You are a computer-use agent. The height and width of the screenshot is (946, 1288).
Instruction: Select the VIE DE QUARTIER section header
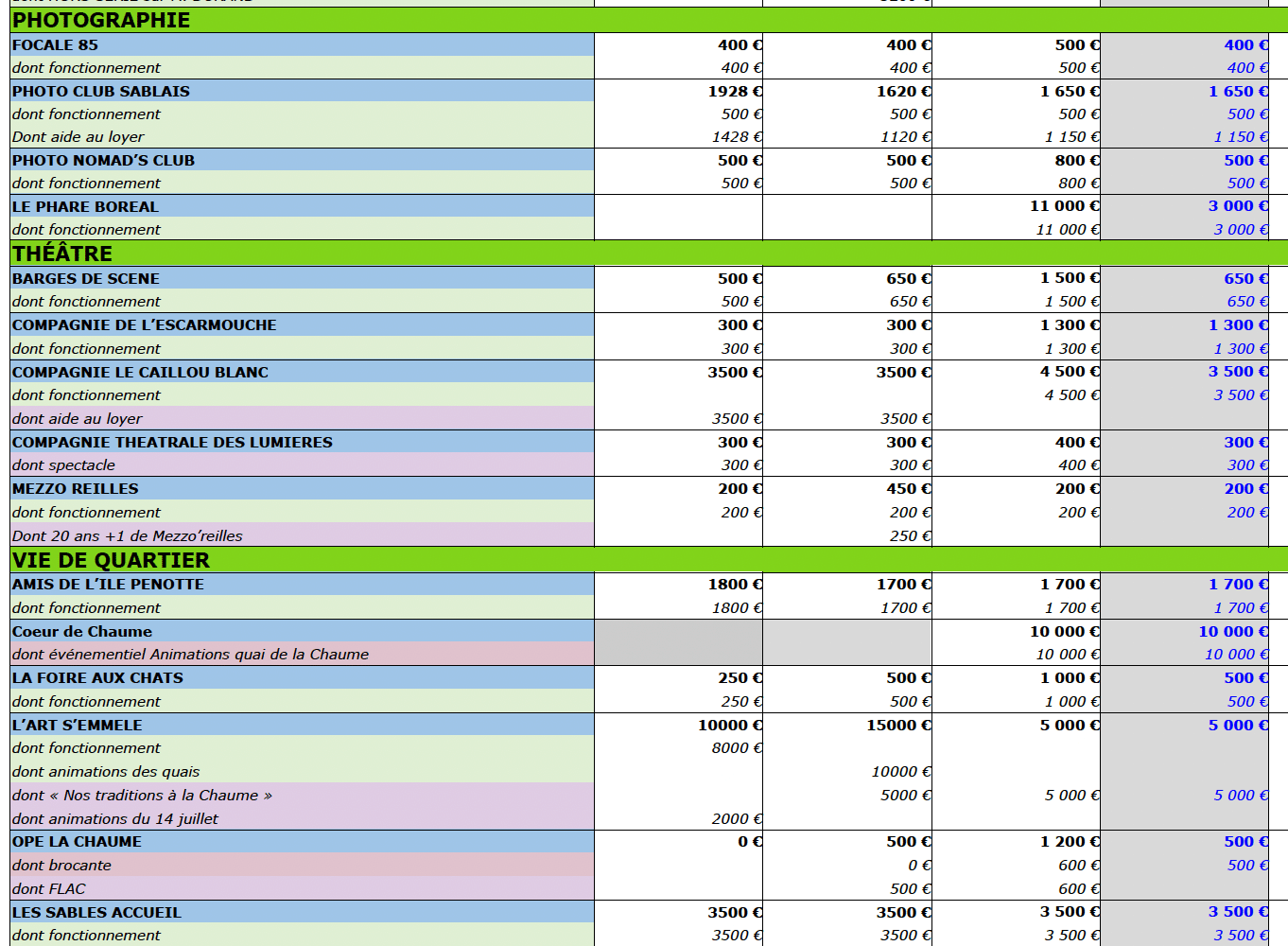pos(111,560)
